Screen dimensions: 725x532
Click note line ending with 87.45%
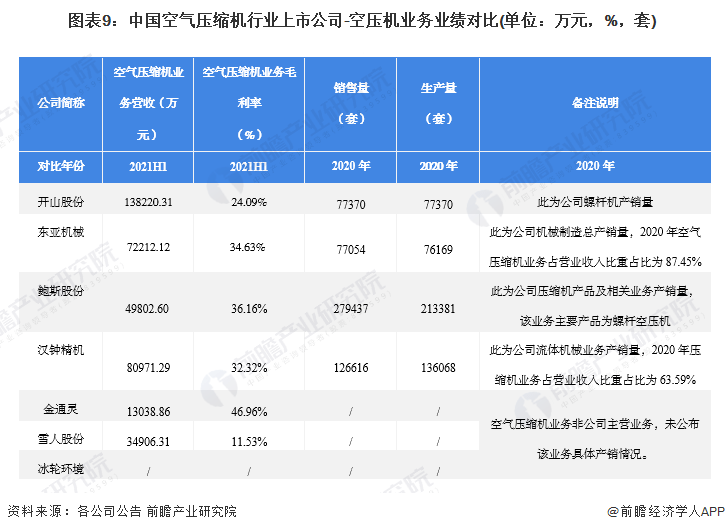click(x=595, y=262)
